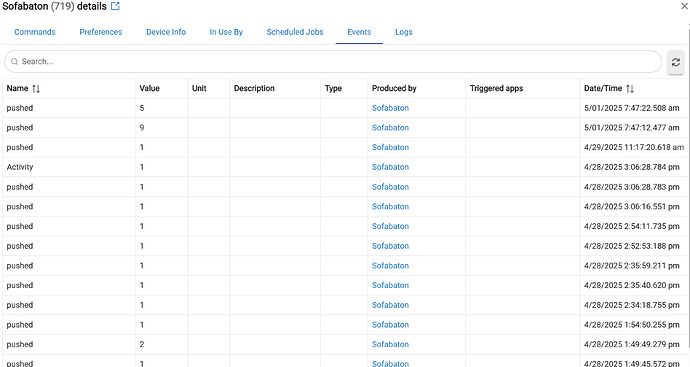690x367 pixels.
Task: Open the Scheduled Jobs tab
Action: click(x=295, y=32)
